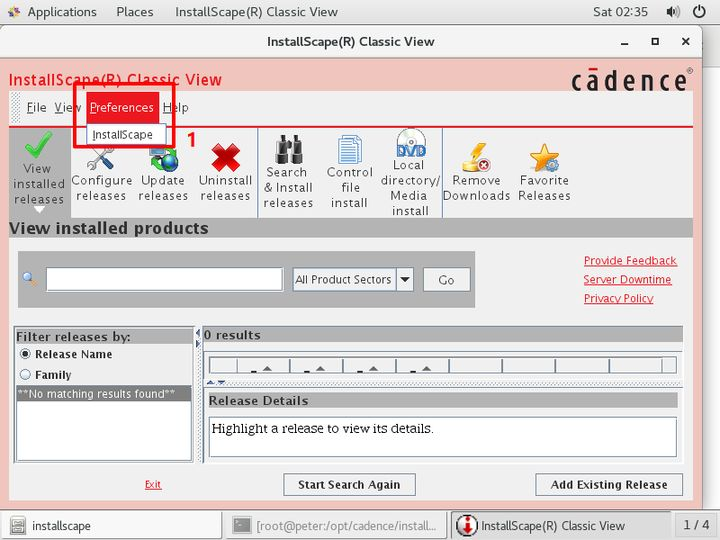Image resolution: width=720 pixels, height=540 pixels.
Task: Click the toolbar drag handle beside File
Action: coord(15,107)
